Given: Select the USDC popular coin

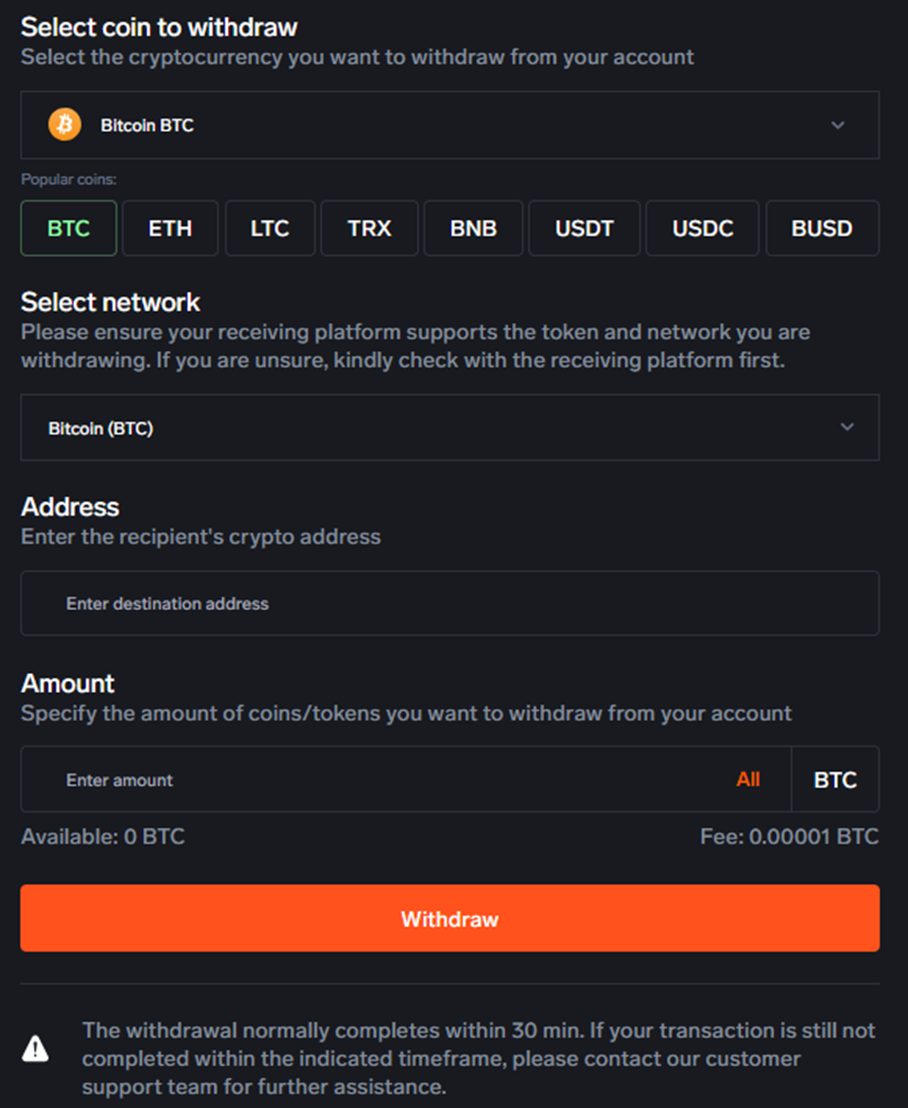Looking at the screenshot, I should pyautogui.click(x=702, y=228).
